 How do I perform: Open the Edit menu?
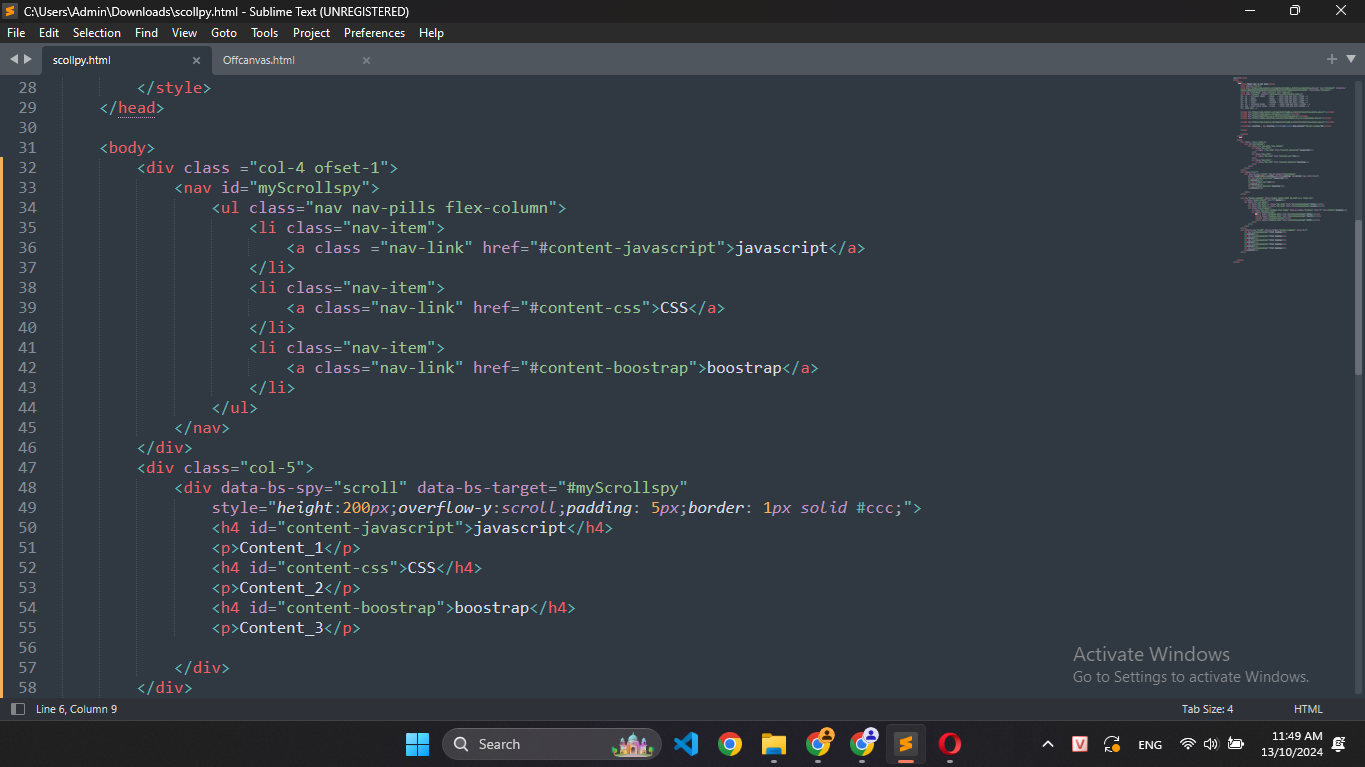click(49, 33)
